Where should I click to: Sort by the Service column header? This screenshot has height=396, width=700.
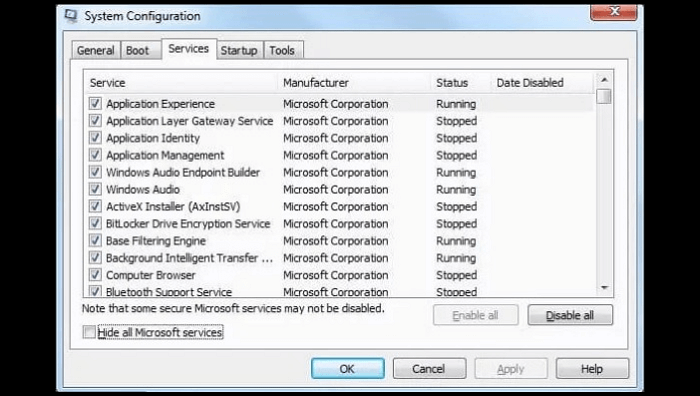click(x=181, y=83)
